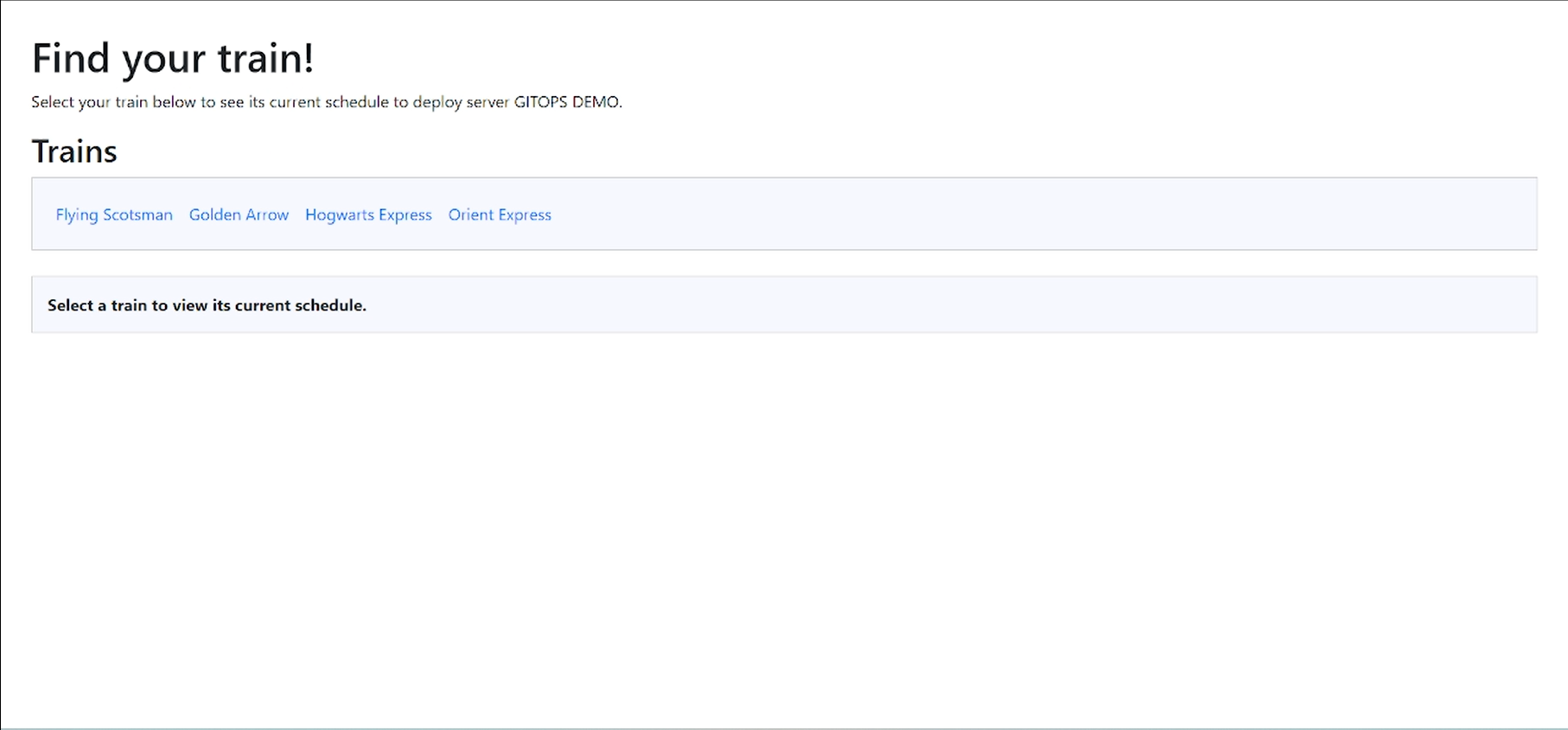Select the Golden Arrow train
This screenshot has width=1568, height=730.
[x=239, y=215]
